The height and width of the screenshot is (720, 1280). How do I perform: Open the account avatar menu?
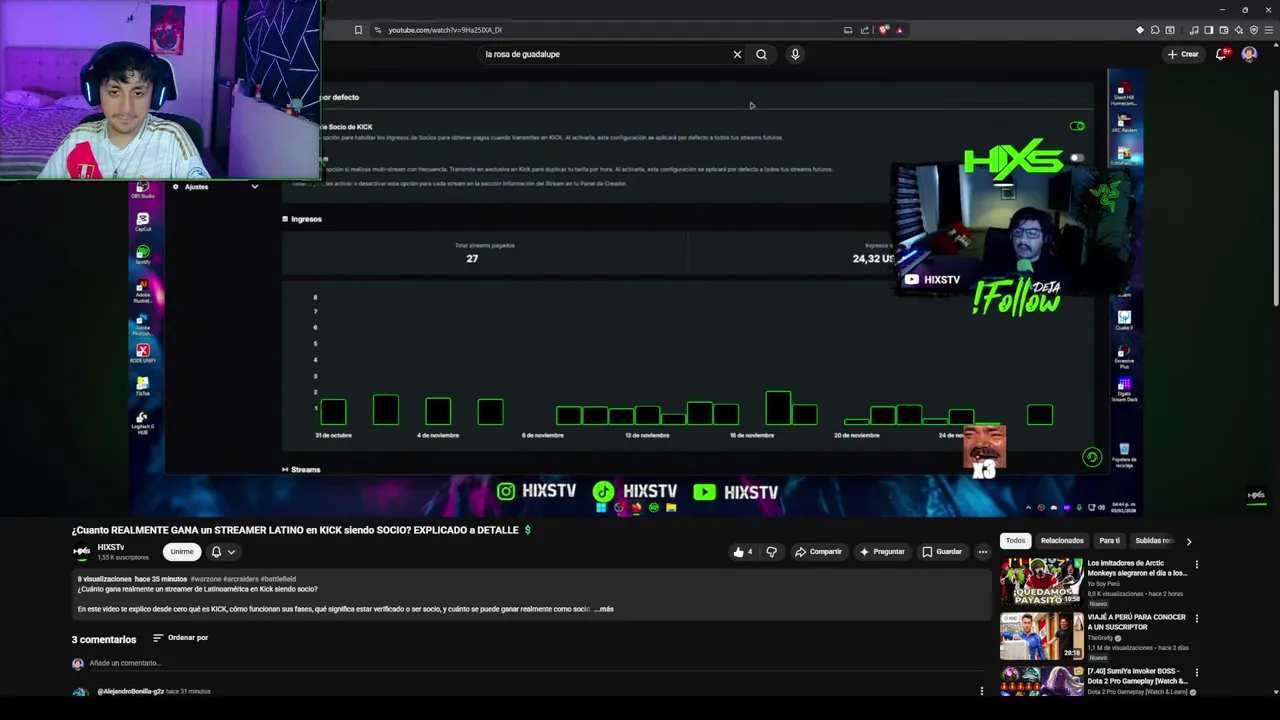pyautogui.click(x=1249, y=54)
